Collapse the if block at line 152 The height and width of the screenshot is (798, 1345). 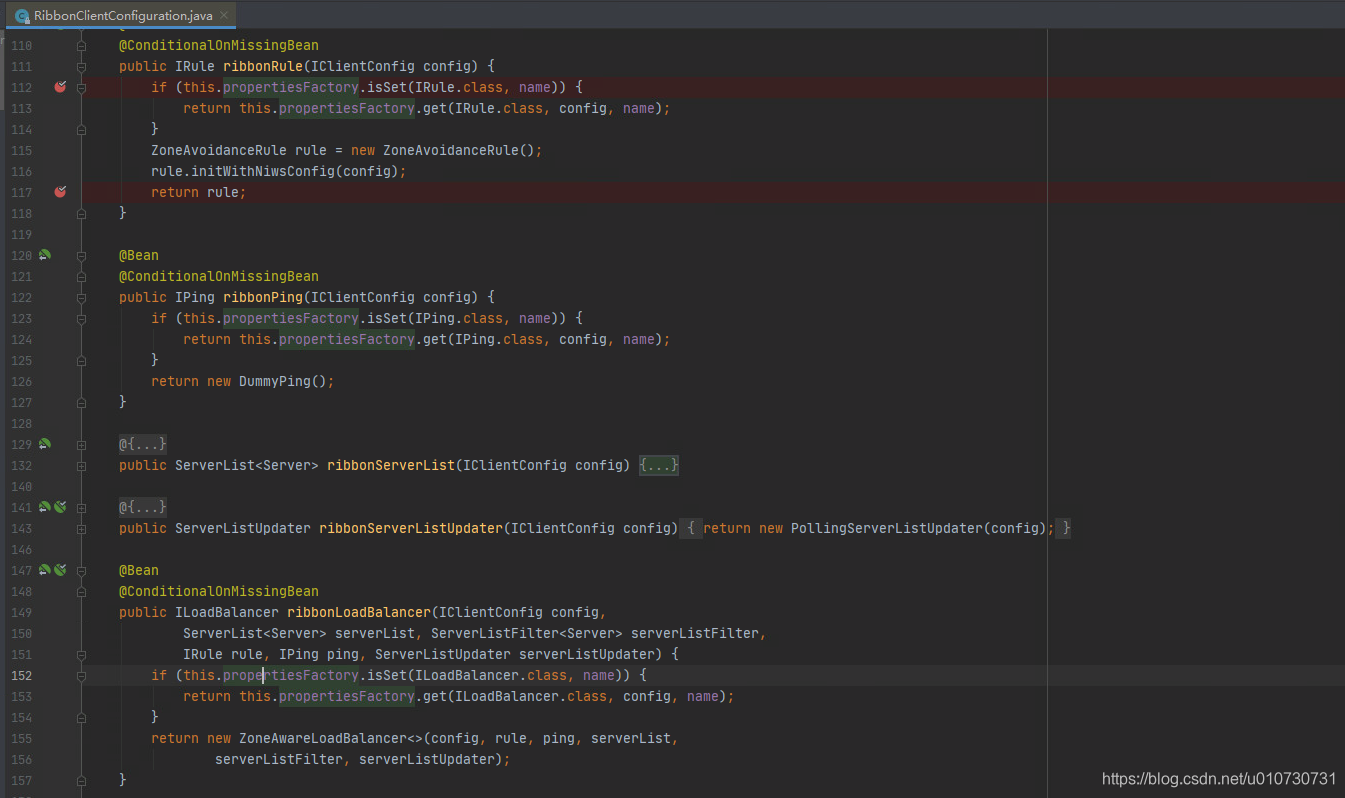pyautogui.click(x=82, y=675)
